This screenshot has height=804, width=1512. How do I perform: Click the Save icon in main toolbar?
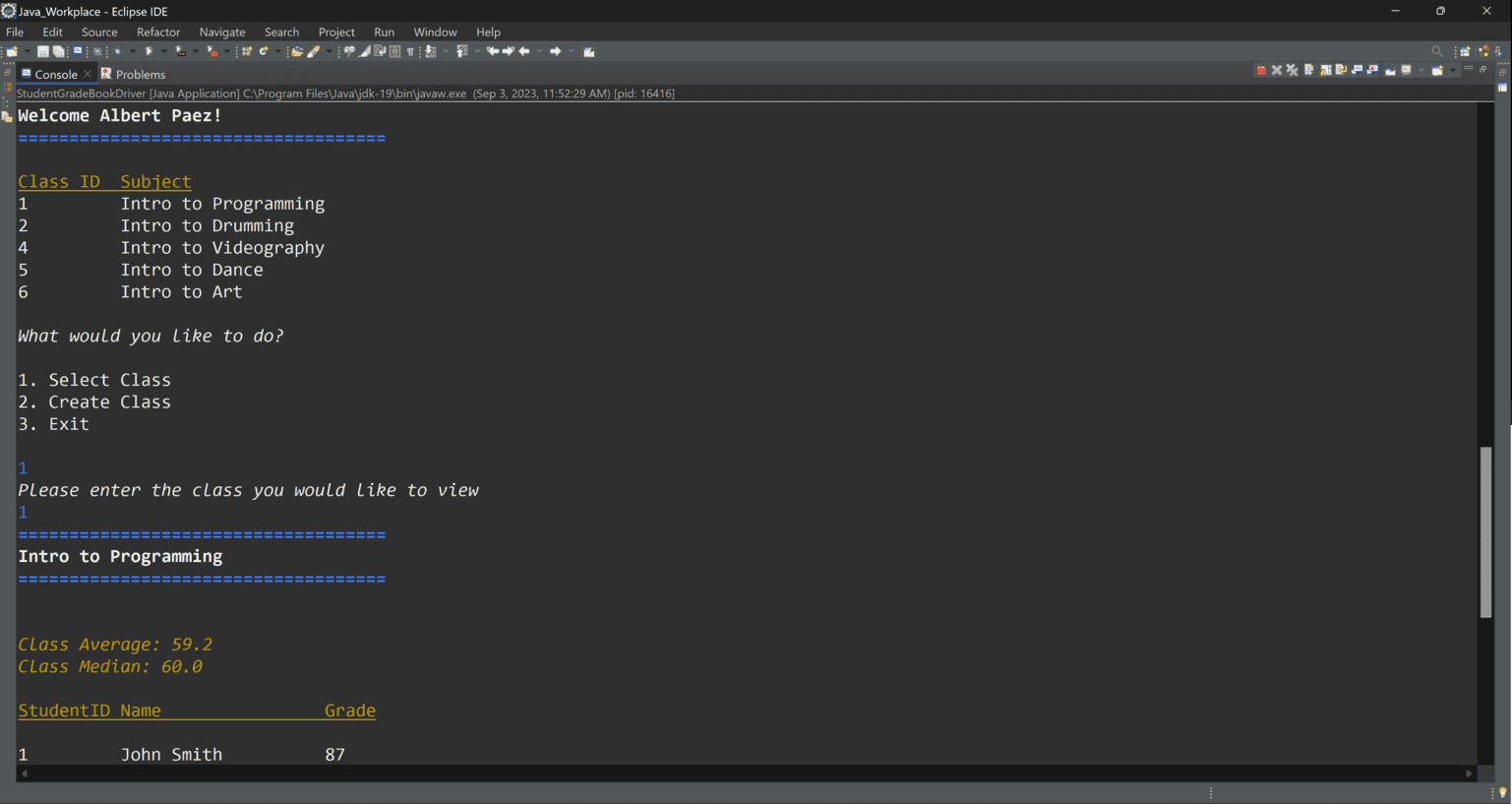(x=43, y=51)
